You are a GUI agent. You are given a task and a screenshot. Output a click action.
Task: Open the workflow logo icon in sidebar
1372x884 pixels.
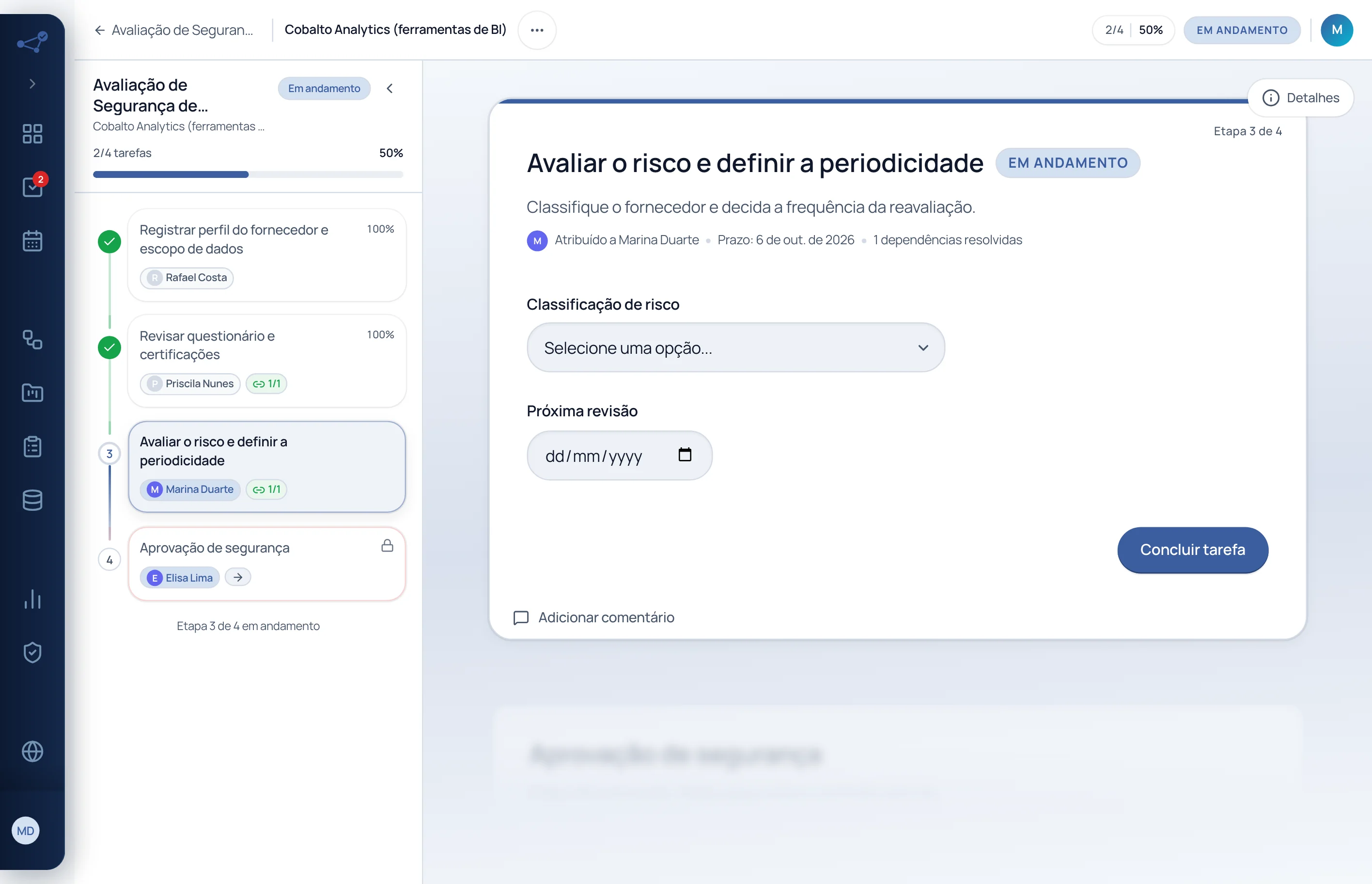click(32, 42)
